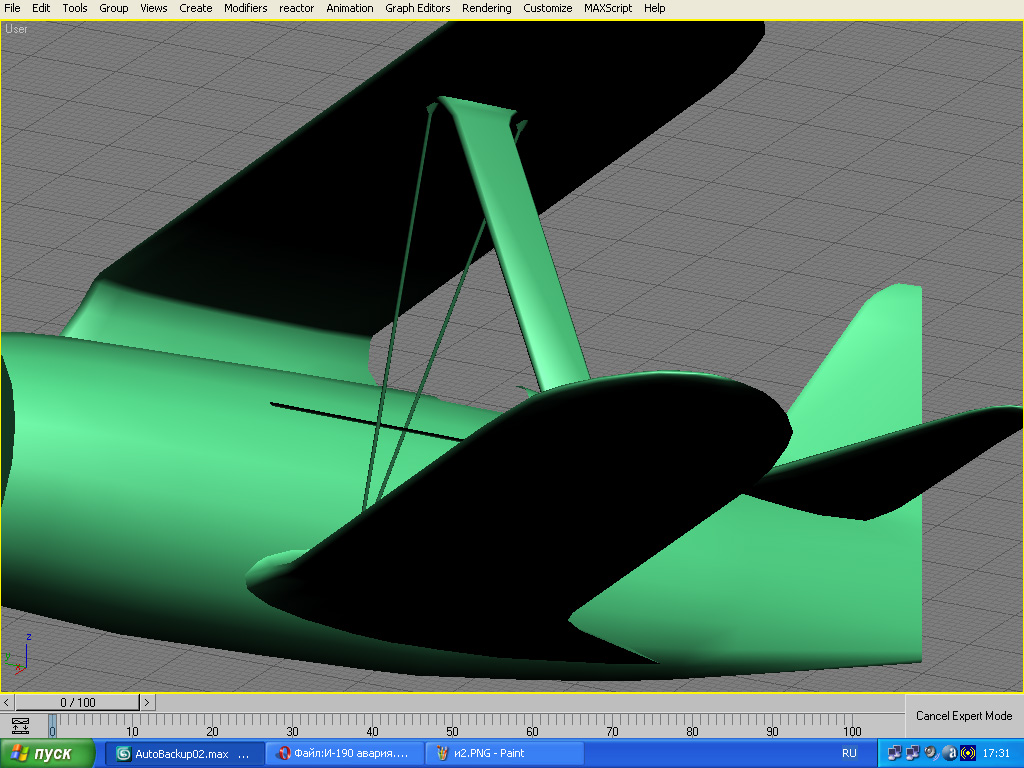Switch to AutoBackup02.max taskbar window
This screenshot has height=768, width=1024.
pos(185,754)
